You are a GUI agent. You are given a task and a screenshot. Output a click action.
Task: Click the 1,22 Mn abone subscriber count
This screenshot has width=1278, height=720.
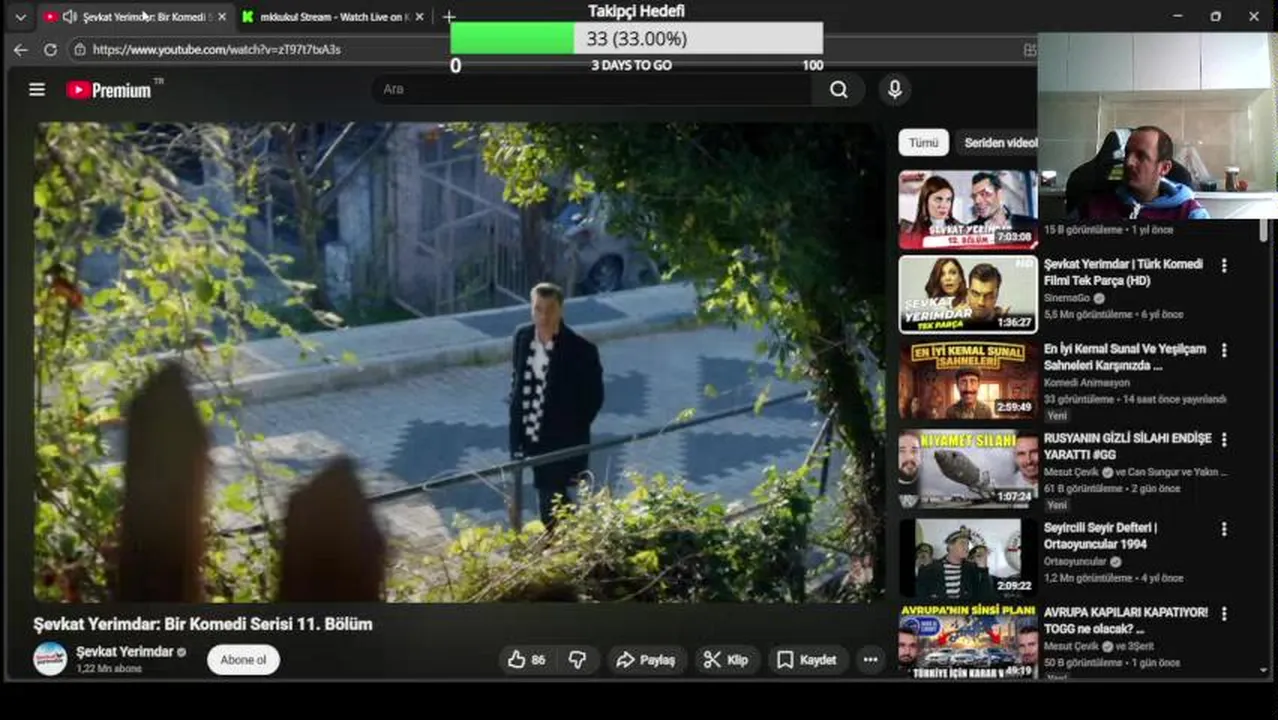tap(109, 669)
